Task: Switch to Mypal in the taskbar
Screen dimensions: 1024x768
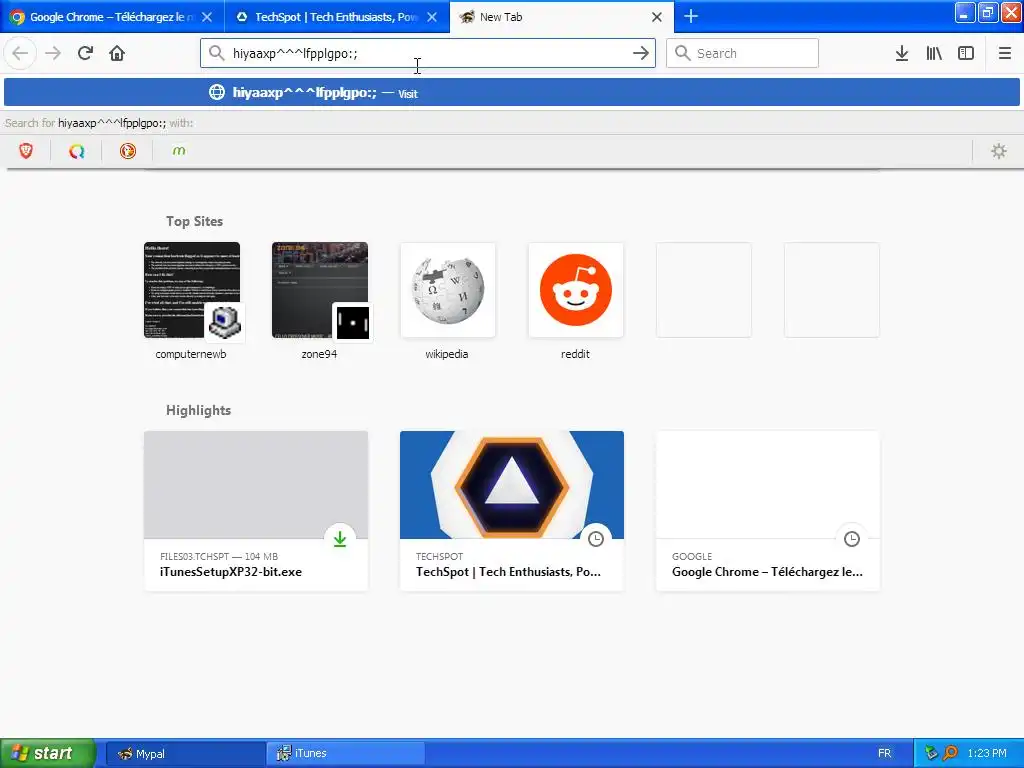Action: (184, 754)
